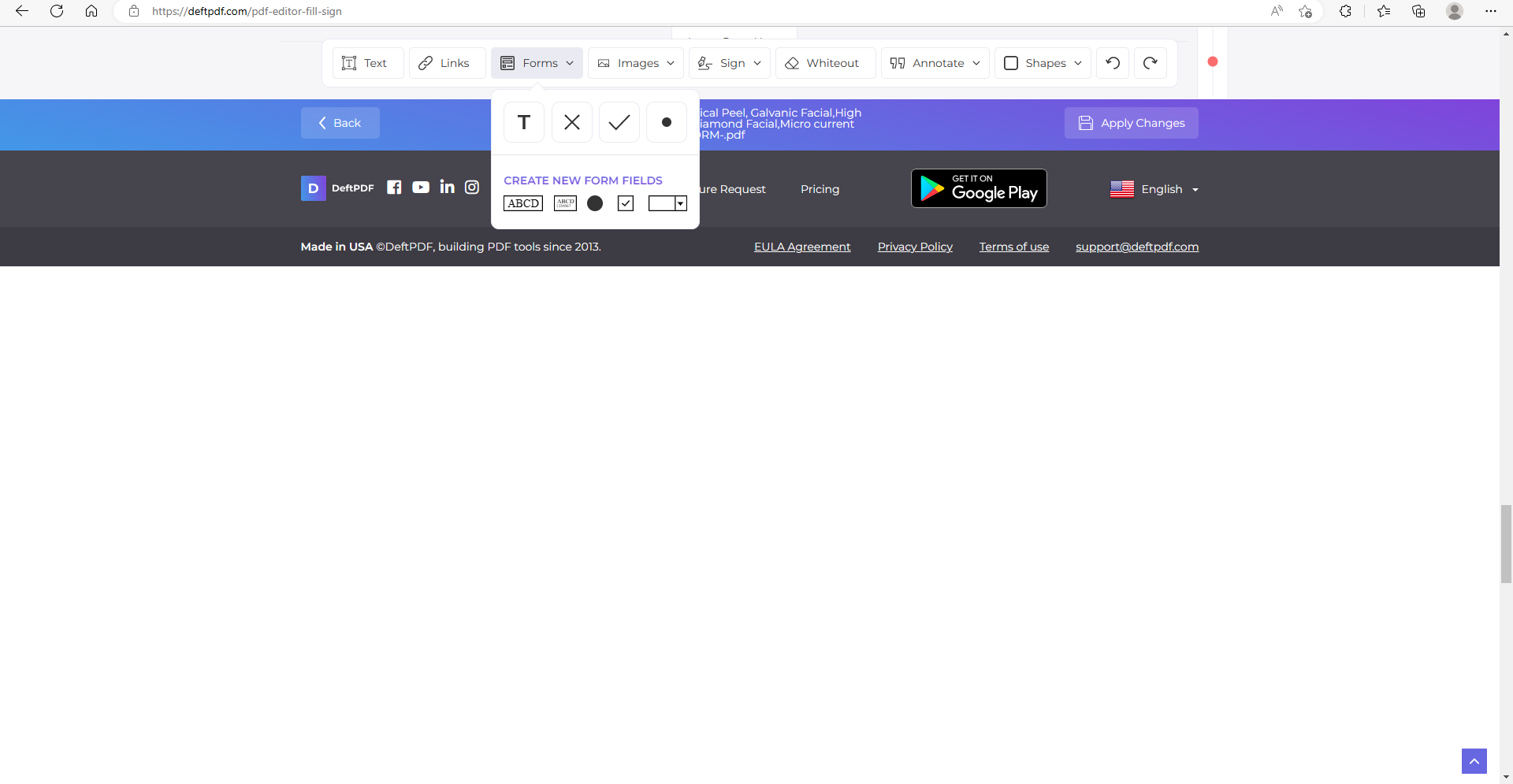Open the Sign dropdown menu

(730, 63)
